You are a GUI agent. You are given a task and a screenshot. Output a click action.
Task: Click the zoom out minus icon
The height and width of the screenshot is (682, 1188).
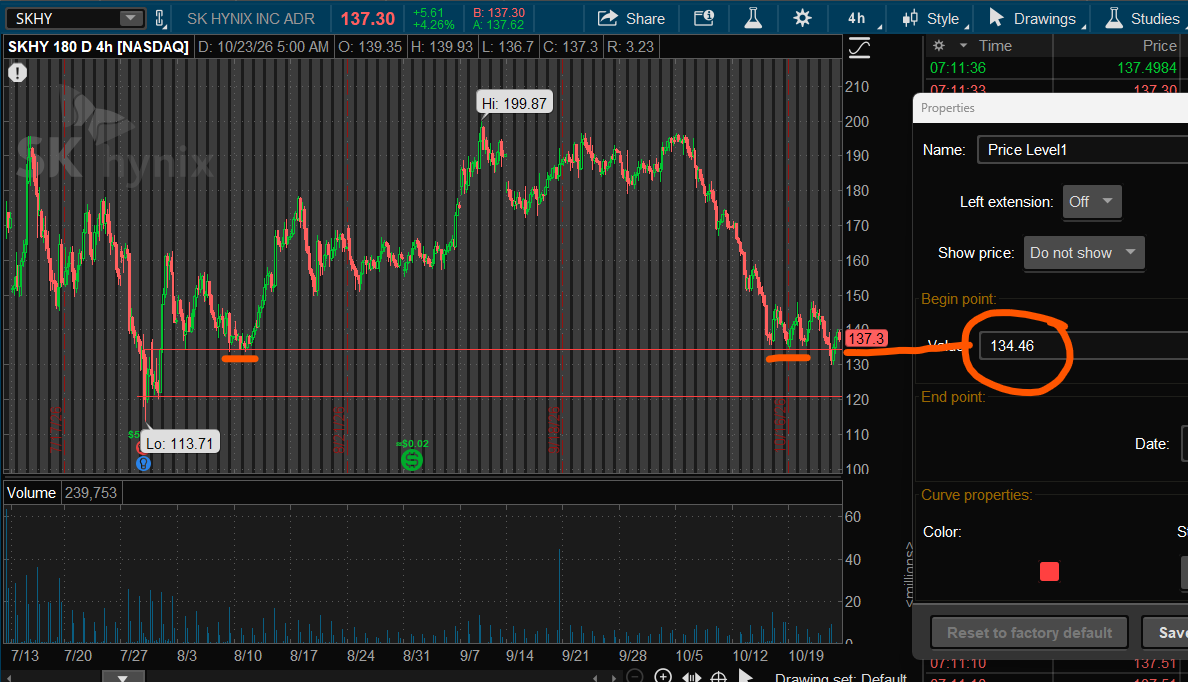[x=636, y=676]
